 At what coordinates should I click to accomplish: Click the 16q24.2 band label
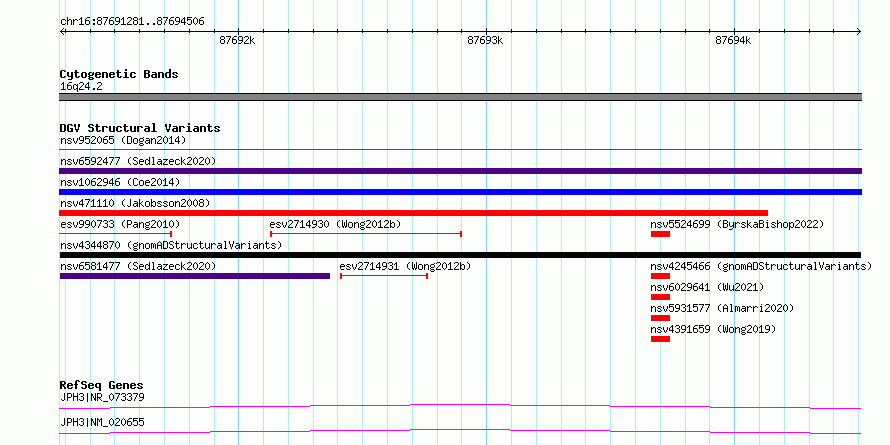[81, 86]
